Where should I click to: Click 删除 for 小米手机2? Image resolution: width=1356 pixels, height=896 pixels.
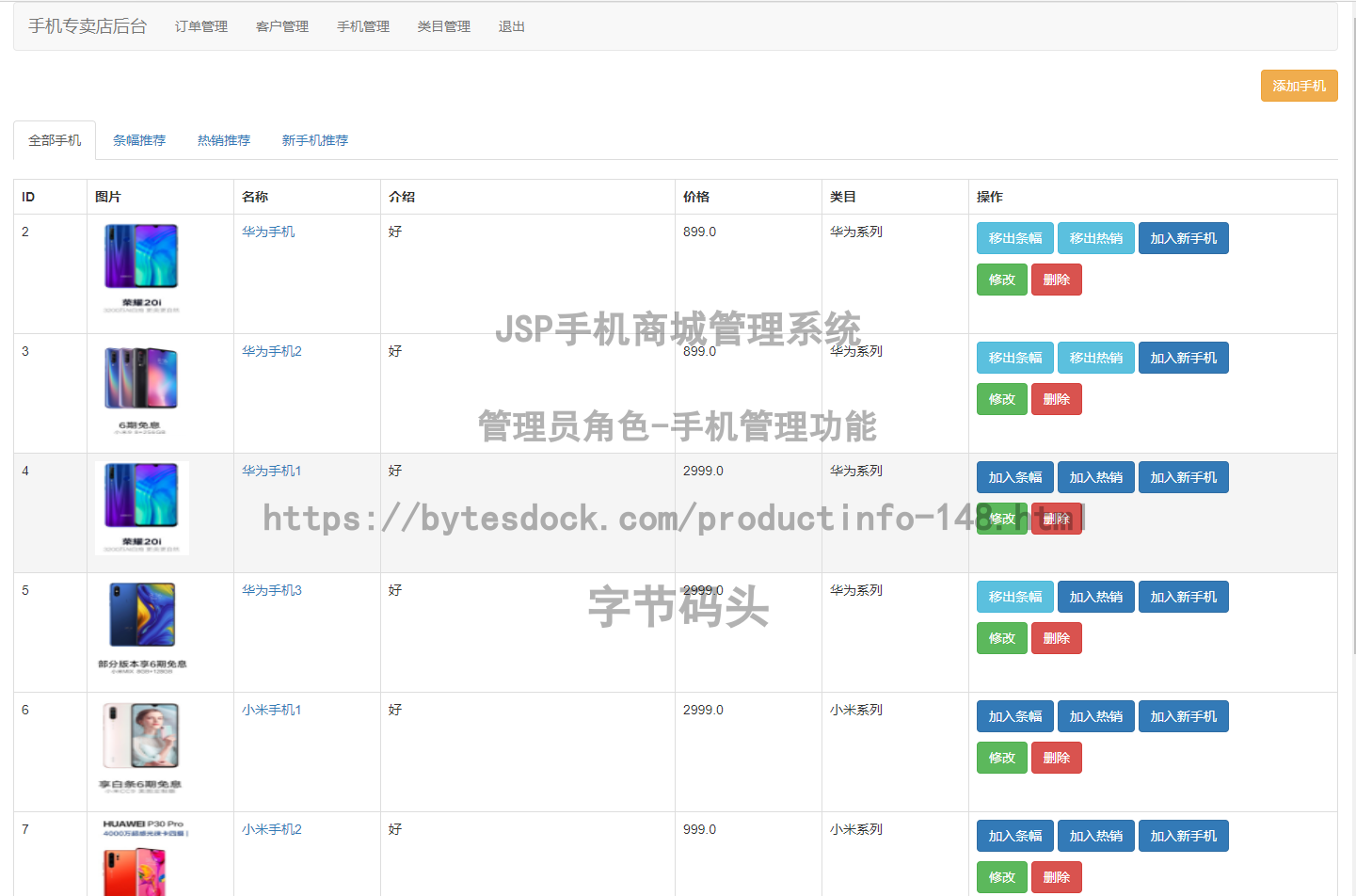(x=1057, y=877)
